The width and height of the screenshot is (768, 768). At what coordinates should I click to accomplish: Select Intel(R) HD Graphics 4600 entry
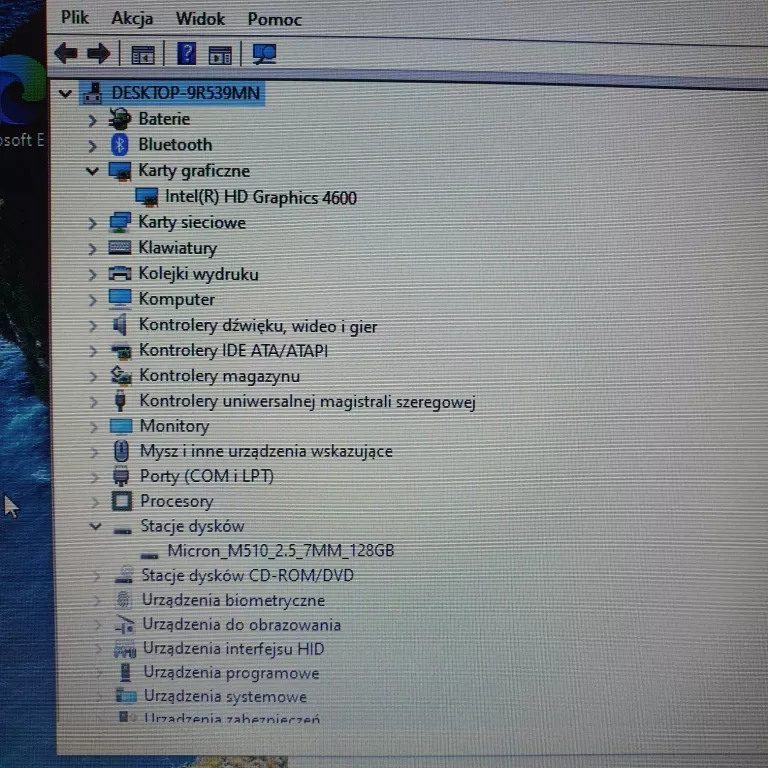pyautogui.click(x=261, y=197)
